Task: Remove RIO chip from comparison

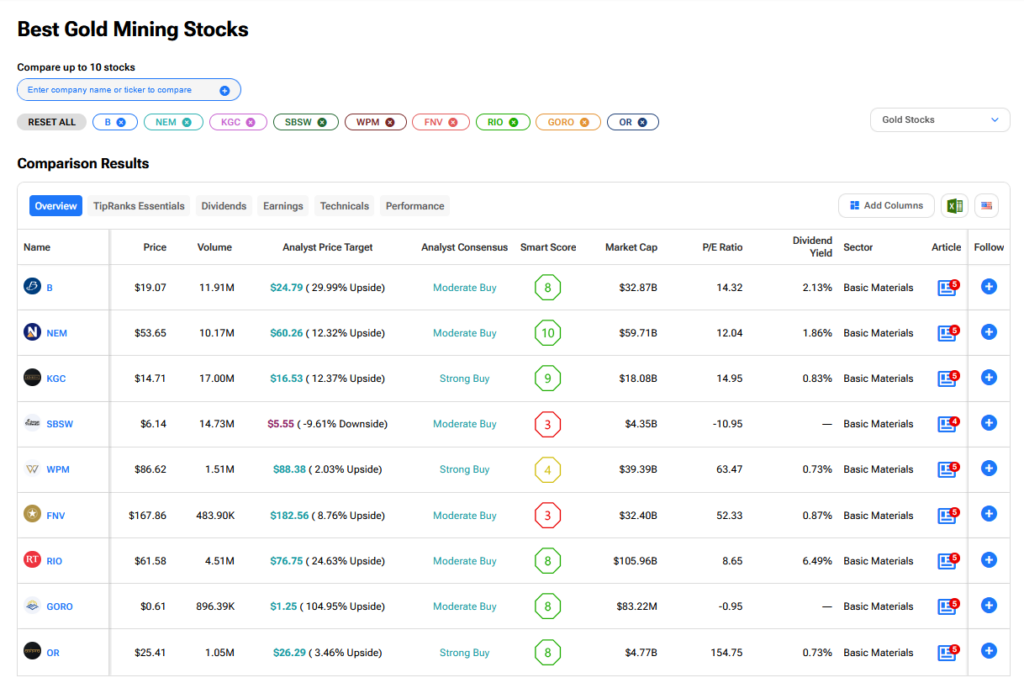Action: coord(513,122)
